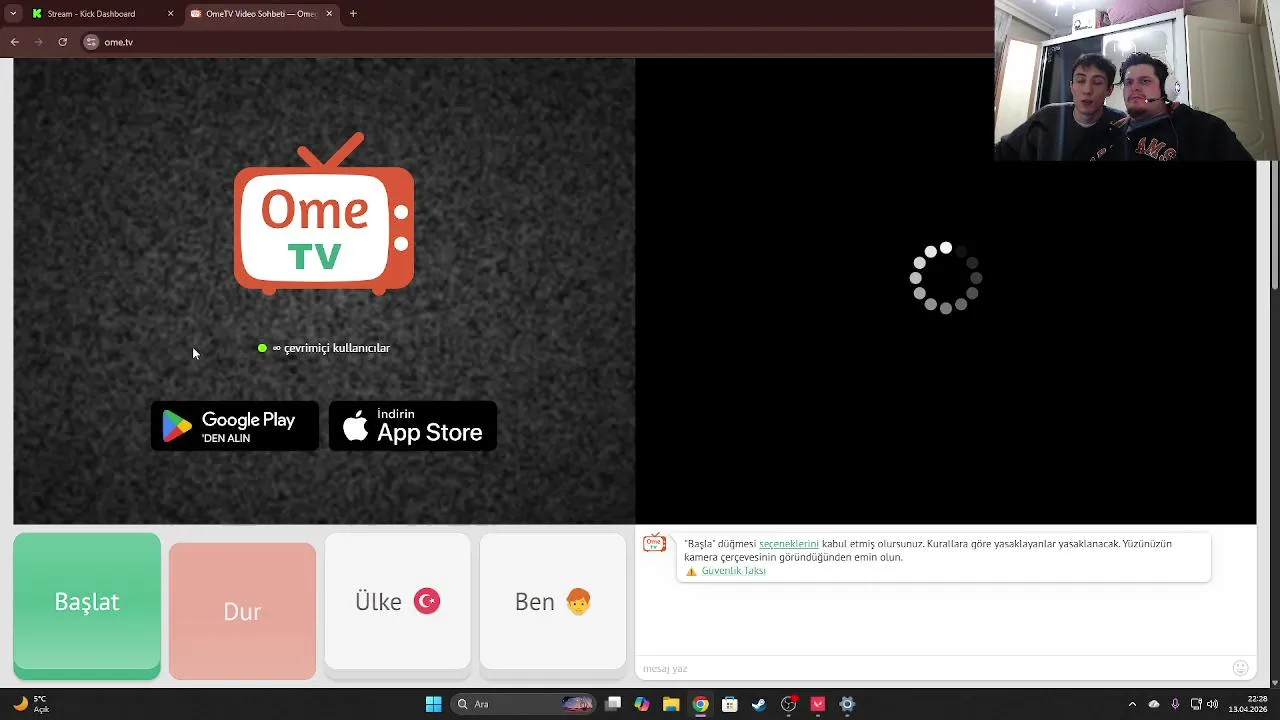Go forward in browser
This screenshot has width=1280, height=720.
pos(39,42)
